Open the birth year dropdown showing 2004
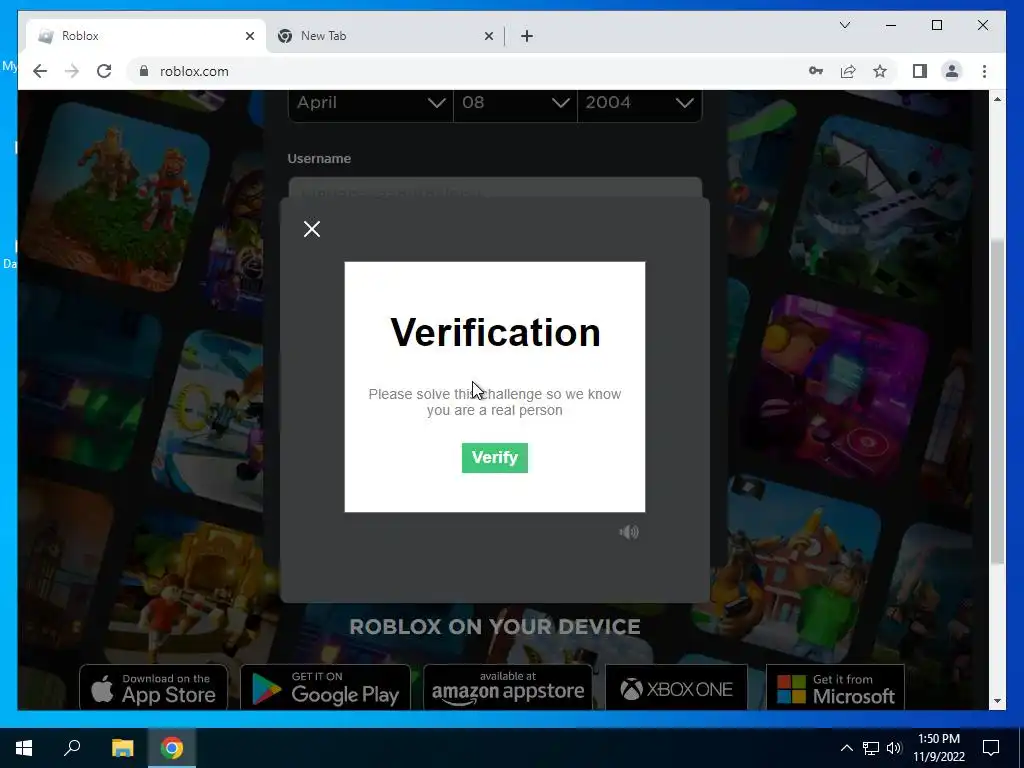This screenshot has height=768, width=1024. 639,103
